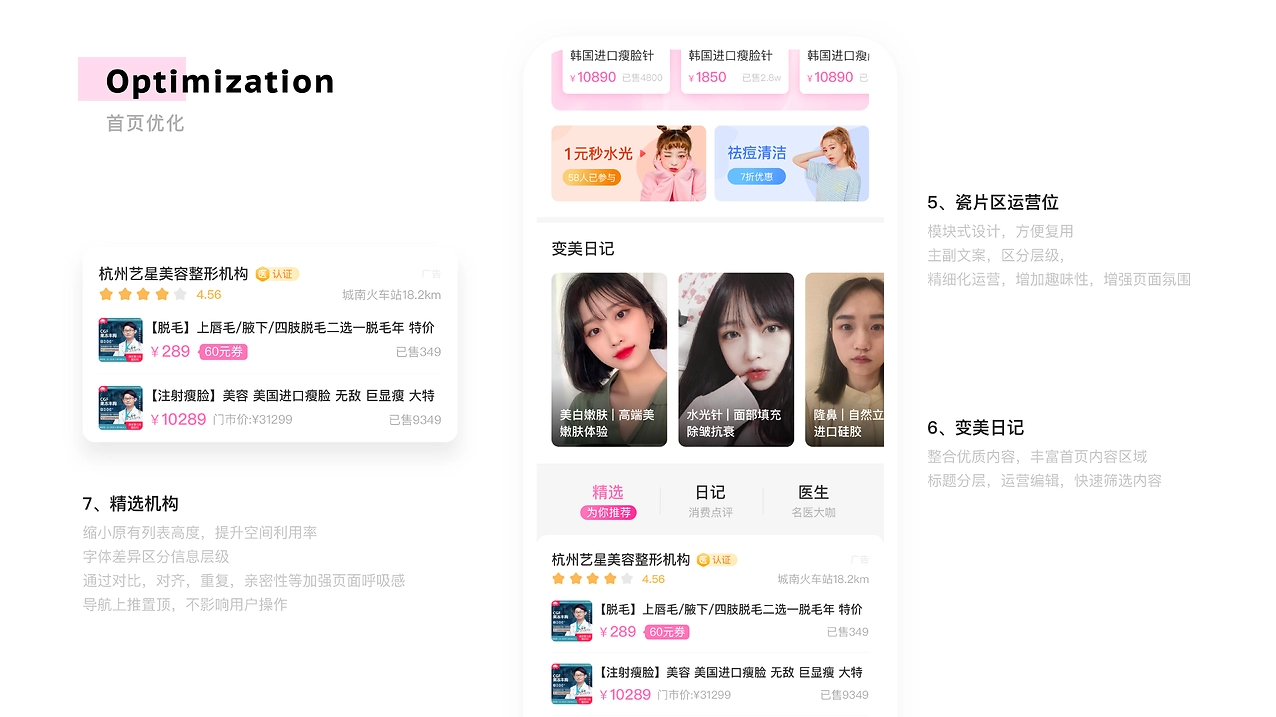Open 杭州艺星美容整形机构 title in phone
The image size is (1276, 717).
click(x=621, y=560)
